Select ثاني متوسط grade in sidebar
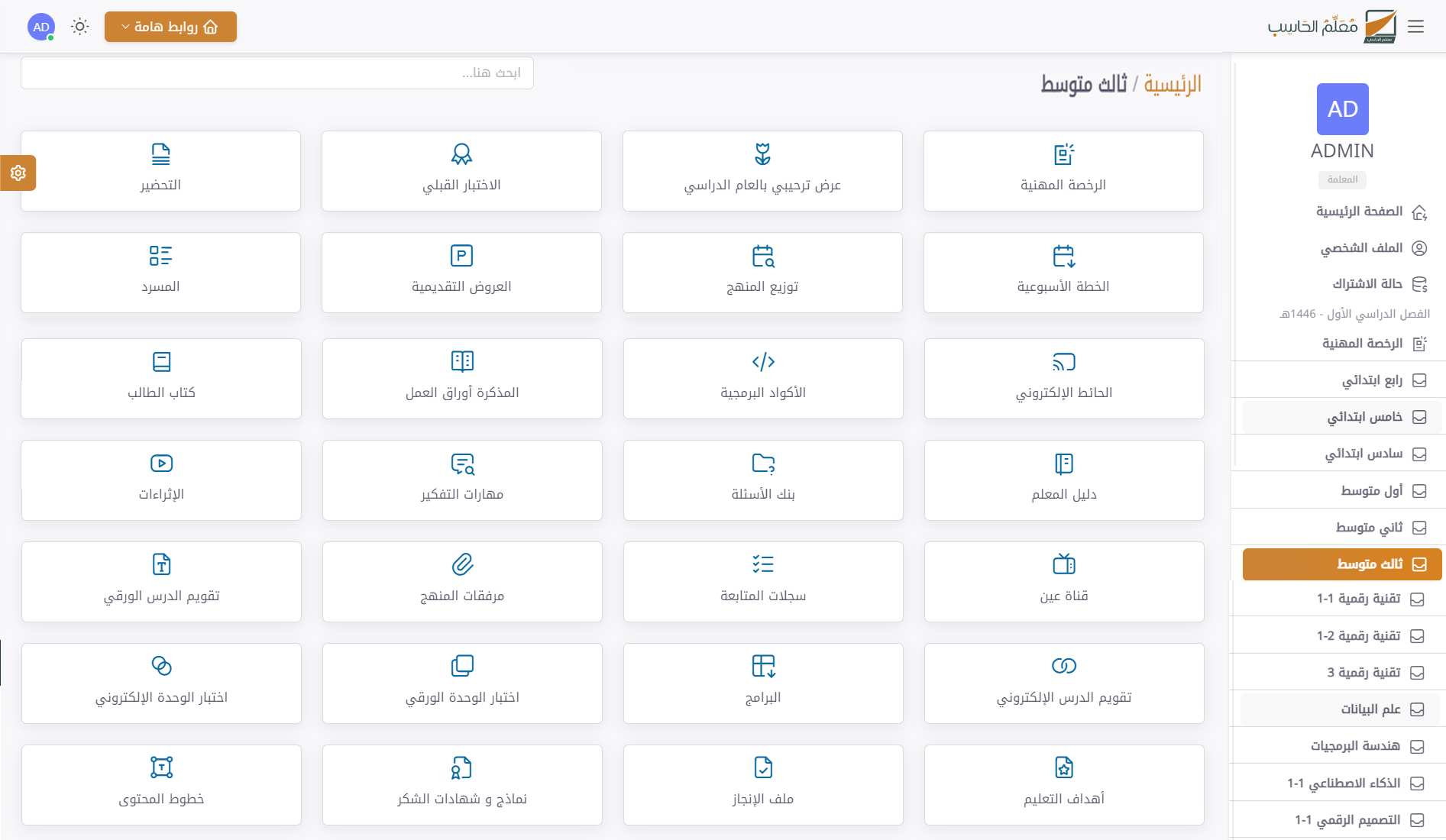This screenshot has height=840, width=1446. click(1341, 527)
